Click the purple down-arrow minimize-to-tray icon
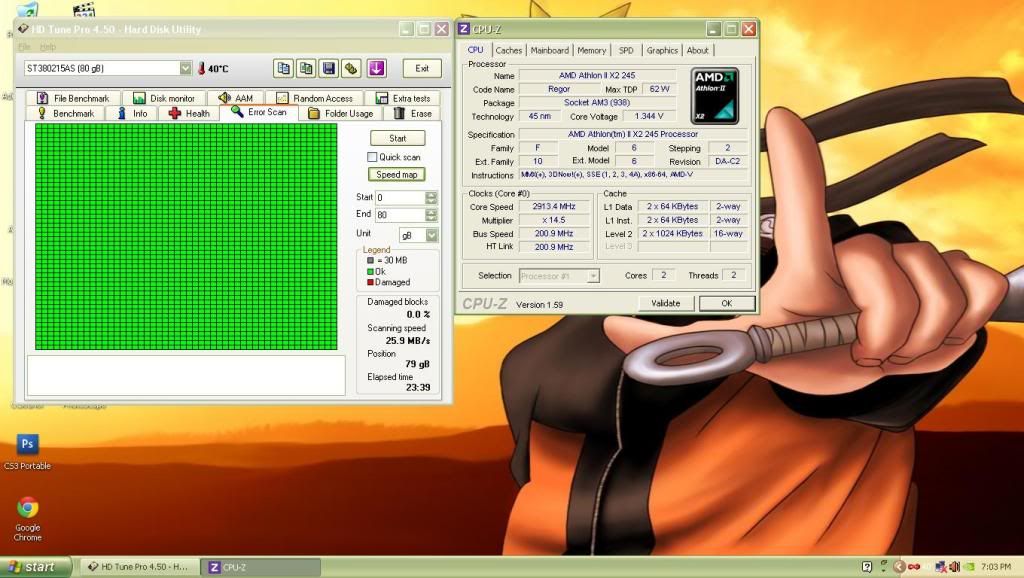This screenshot has height=578, width=1024. [376, 68]
